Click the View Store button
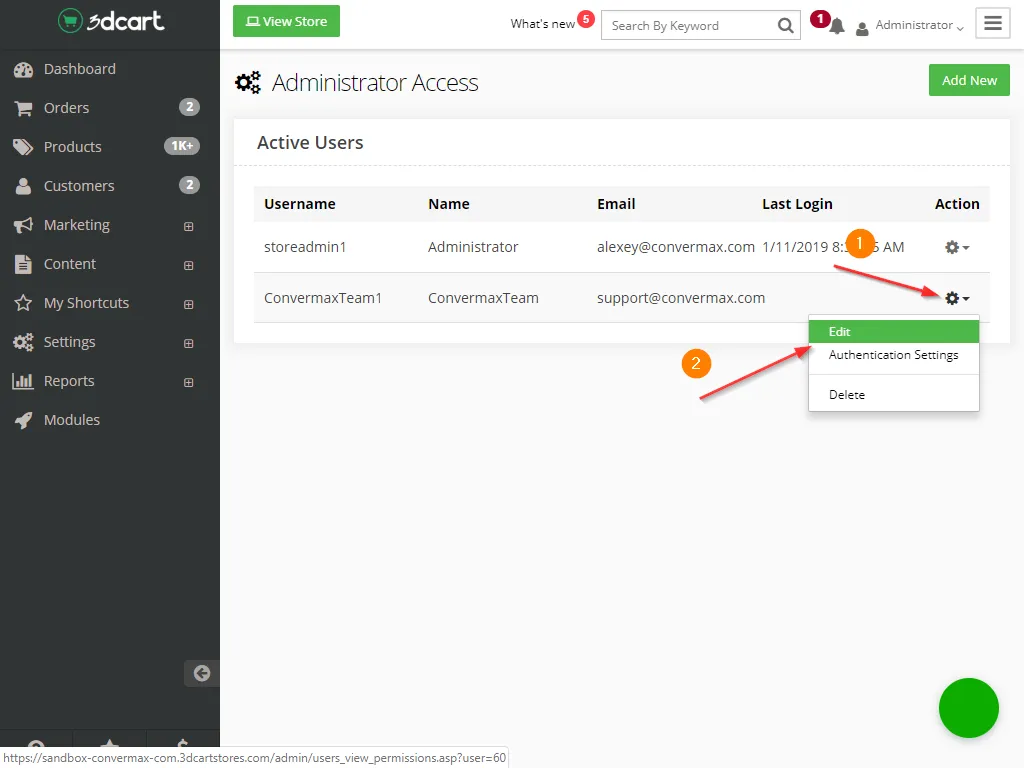 click(286, 21)
